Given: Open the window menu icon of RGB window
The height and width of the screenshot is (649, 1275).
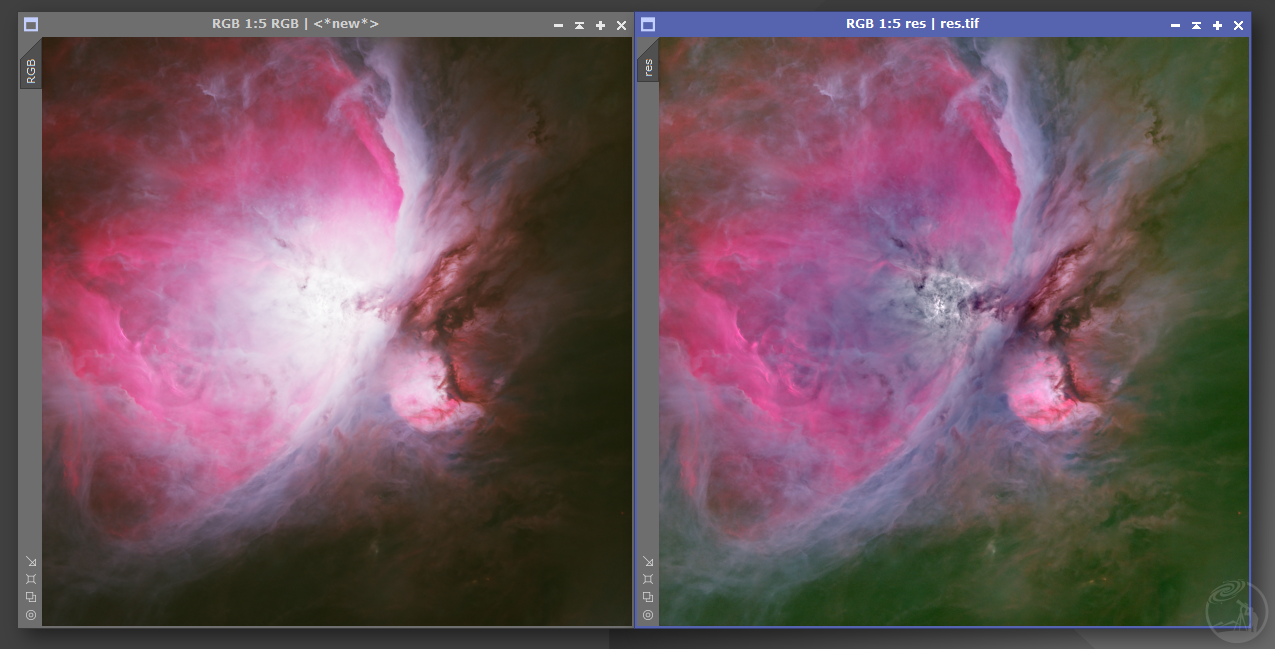Looking at the screenshot, I should pos(31,25).
